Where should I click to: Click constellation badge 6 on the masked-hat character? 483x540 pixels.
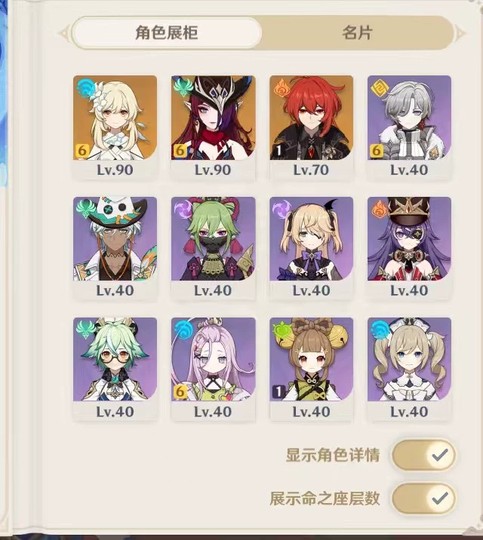[179, 150]
